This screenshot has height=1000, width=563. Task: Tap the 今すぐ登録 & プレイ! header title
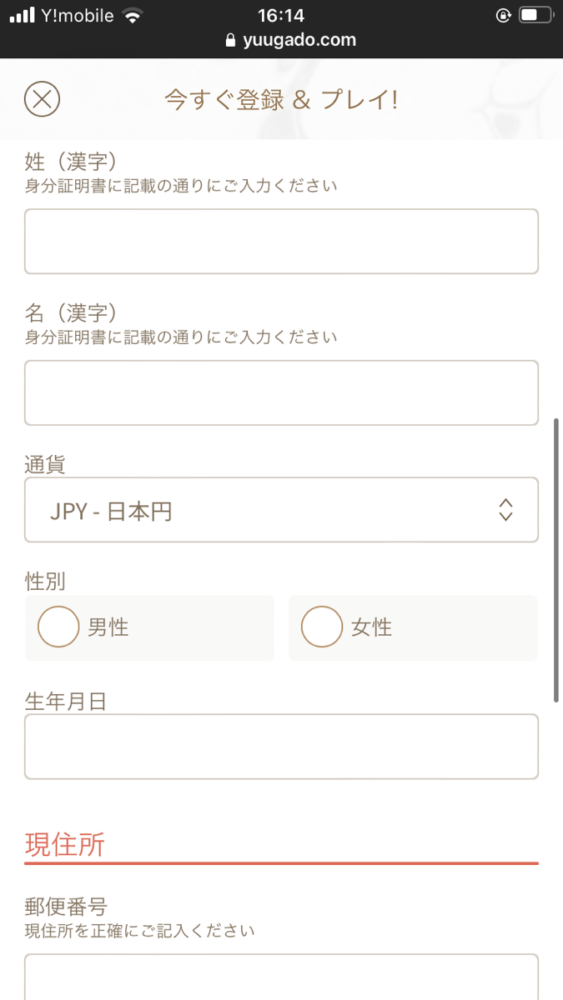tap(281, 99)
